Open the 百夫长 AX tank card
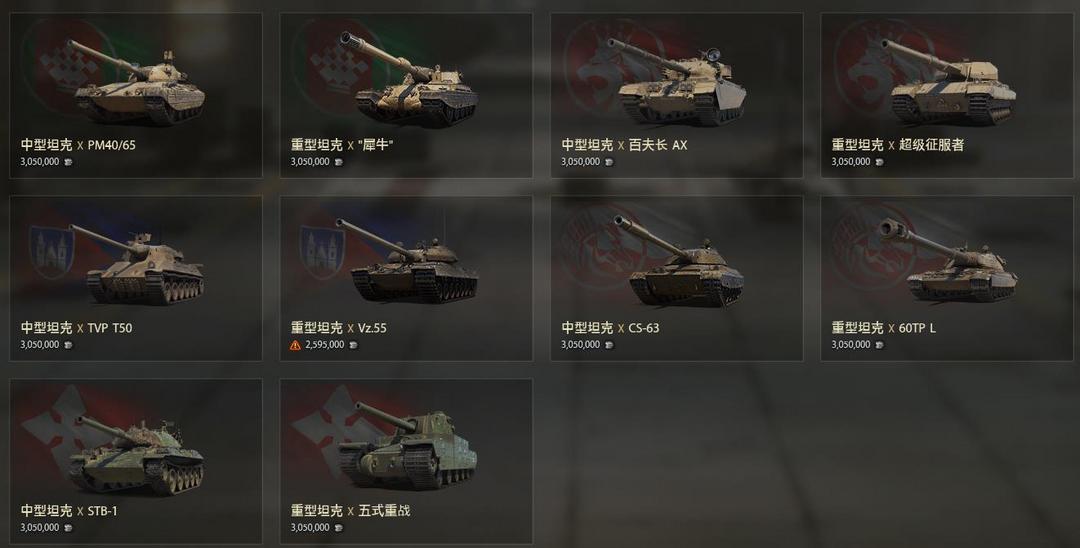The image size is (1080, 548). [x=676, y=96]
